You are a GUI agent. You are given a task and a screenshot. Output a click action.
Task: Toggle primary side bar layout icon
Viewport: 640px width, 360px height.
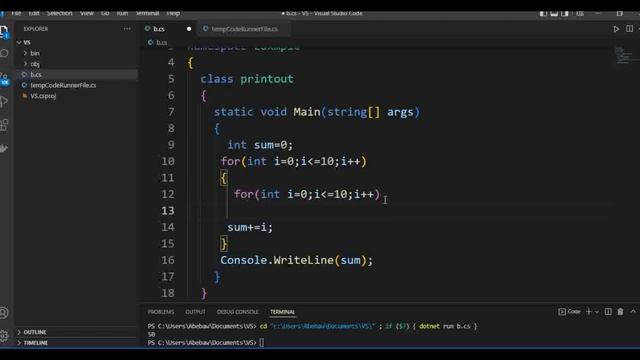pyautogui.click(x=543, y=13)
